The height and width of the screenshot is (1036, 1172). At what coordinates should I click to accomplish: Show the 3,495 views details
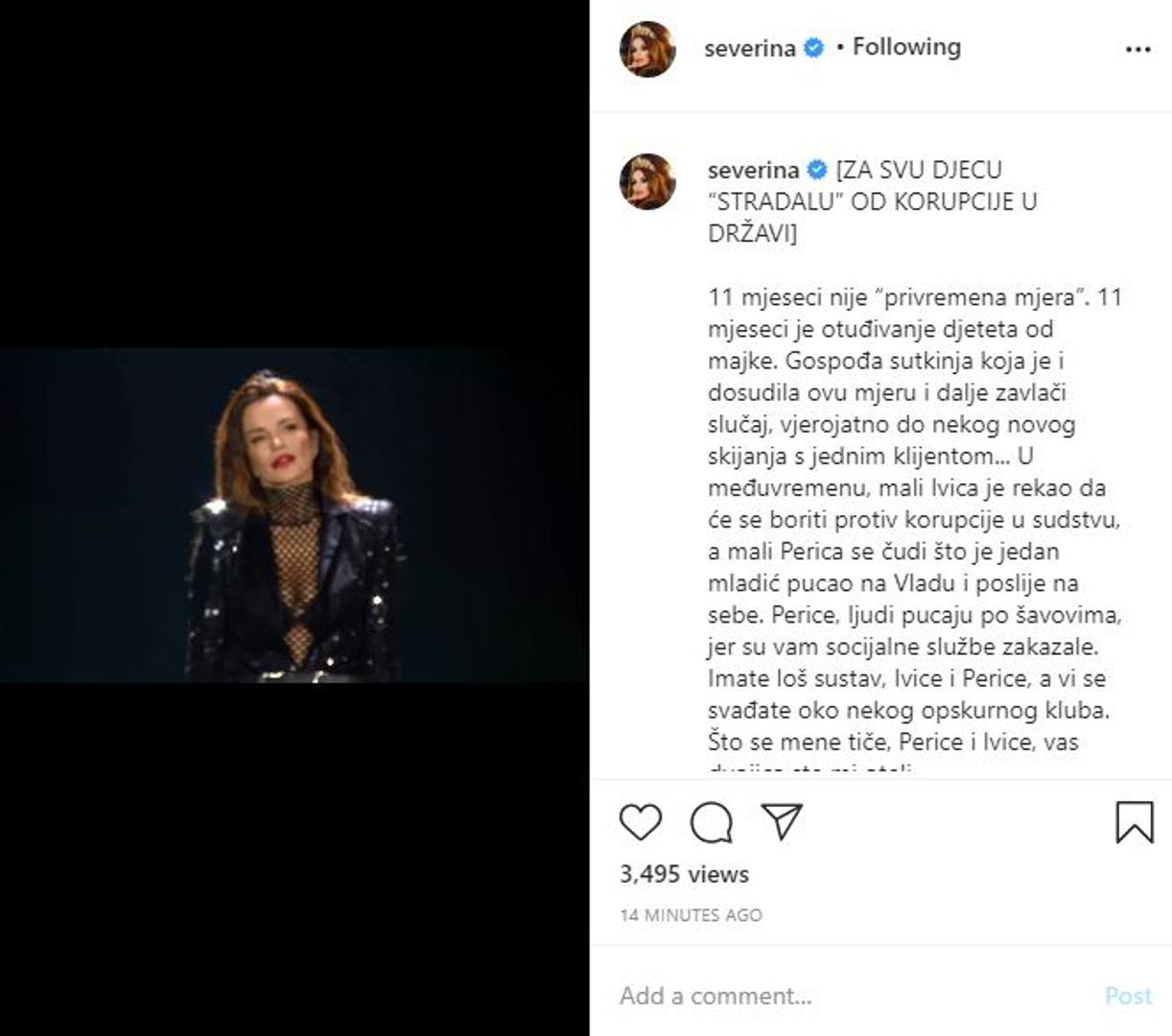pos(684,874)
